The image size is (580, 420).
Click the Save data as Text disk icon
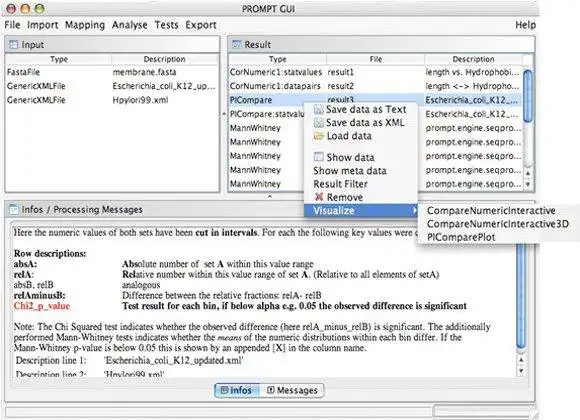318,110
